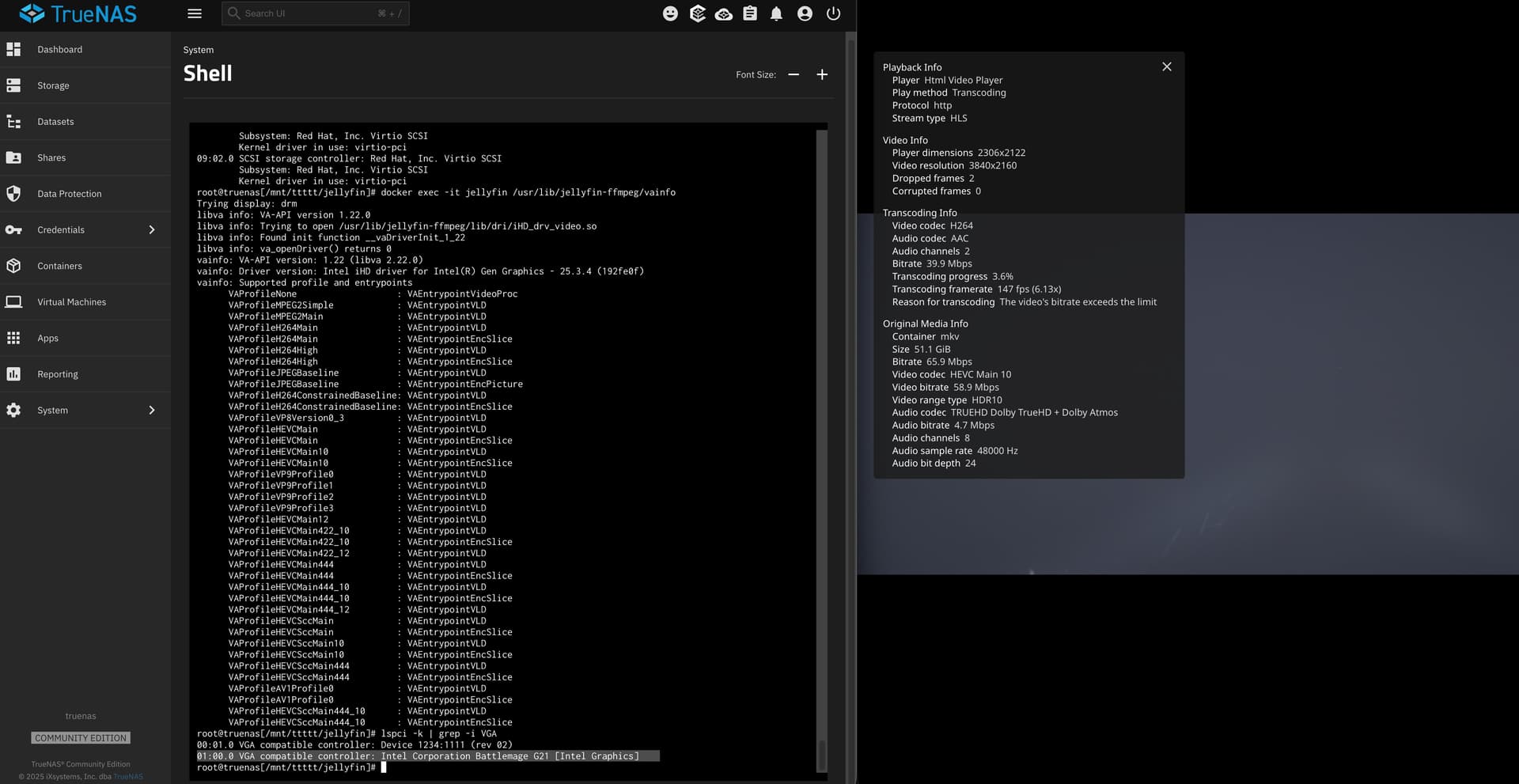
Task: Open the TrueCommand status icon
Action: tap(697, 13)
